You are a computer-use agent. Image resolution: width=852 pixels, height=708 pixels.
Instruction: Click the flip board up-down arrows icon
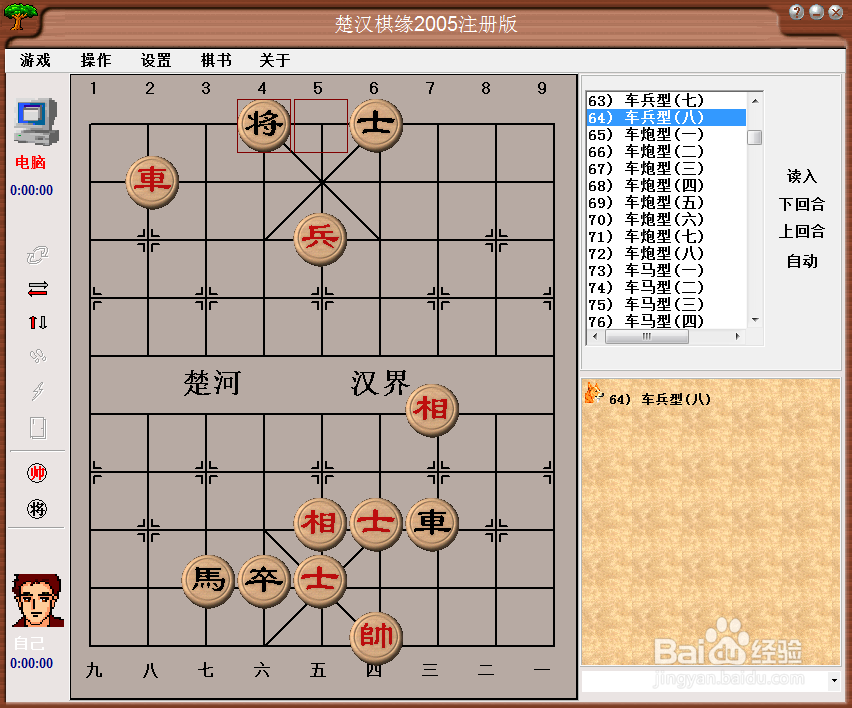click(37, 322)
